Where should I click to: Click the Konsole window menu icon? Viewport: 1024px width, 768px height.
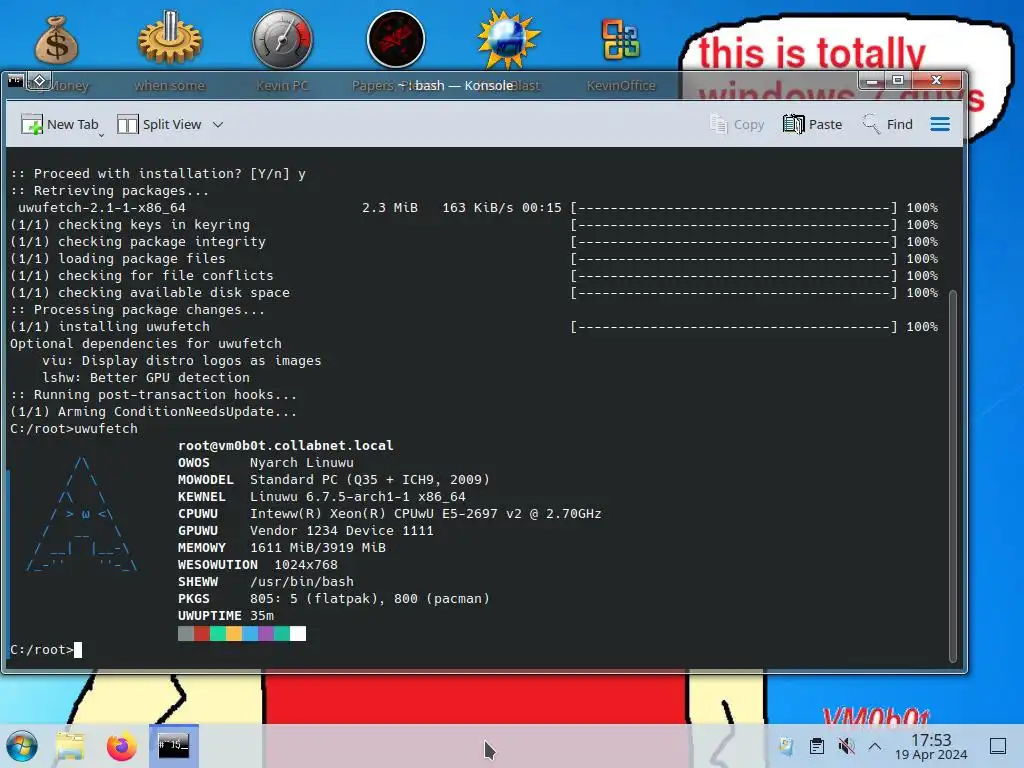(x=16, y=82)
